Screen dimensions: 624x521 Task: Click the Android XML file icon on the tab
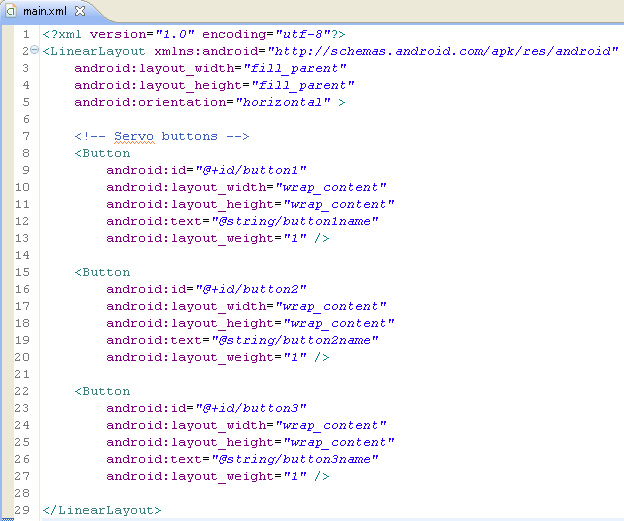(x=11, y=11)
